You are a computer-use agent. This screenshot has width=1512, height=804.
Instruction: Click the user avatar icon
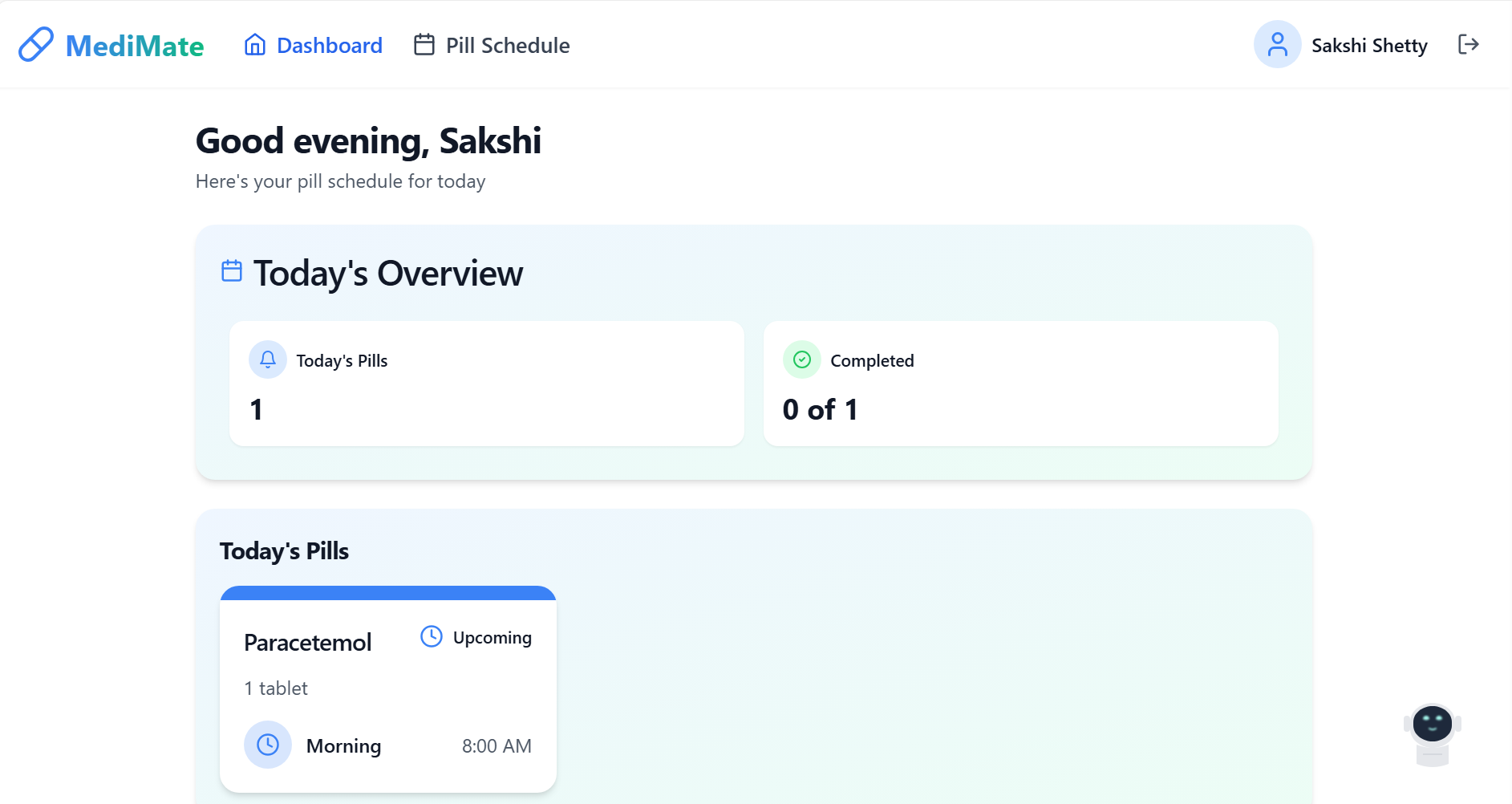(x=1277, y=45)
